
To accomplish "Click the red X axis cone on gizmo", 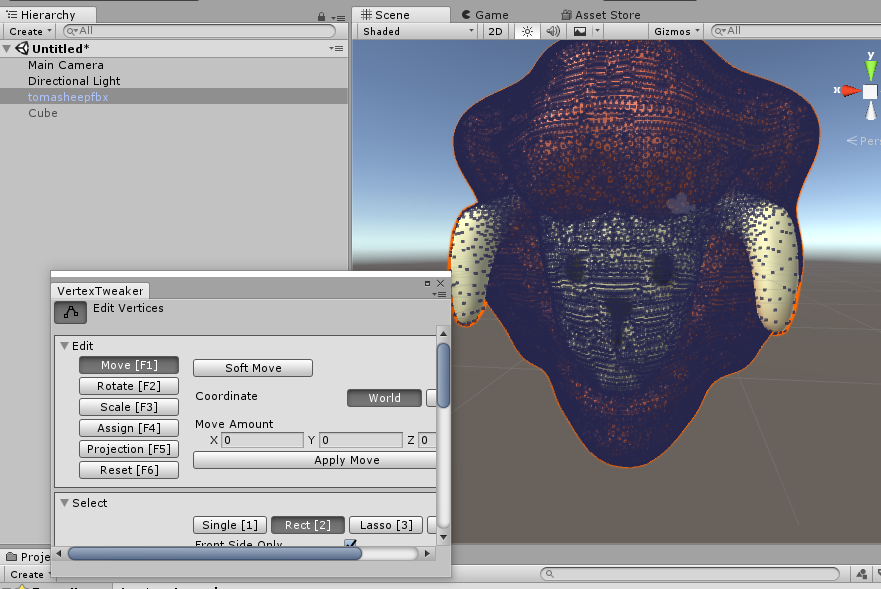I will coord(851,90).
